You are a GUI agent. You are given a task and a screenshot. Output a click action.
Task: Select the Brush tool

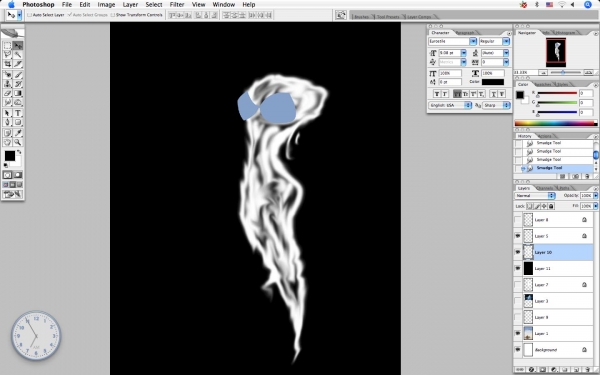pos(18,75)
